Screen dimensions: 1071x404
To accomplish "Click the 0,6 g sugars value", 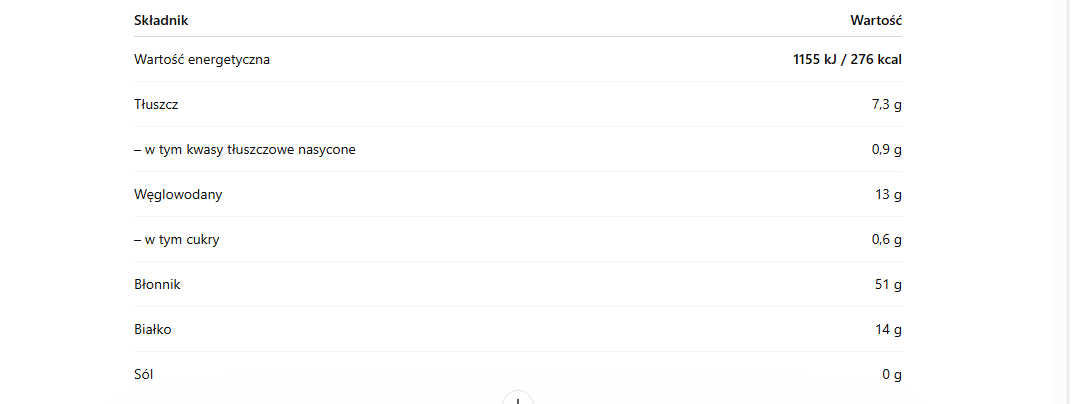I will 887,239.
